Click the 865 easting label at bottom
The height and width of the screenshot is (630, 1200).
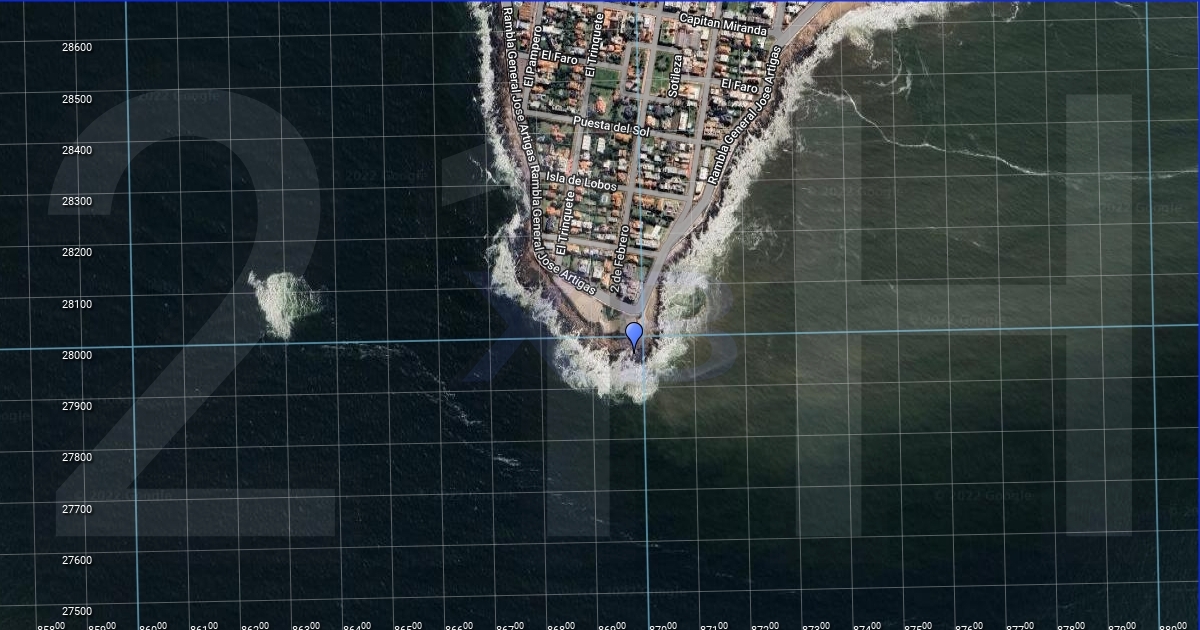[x=408, y=626]
